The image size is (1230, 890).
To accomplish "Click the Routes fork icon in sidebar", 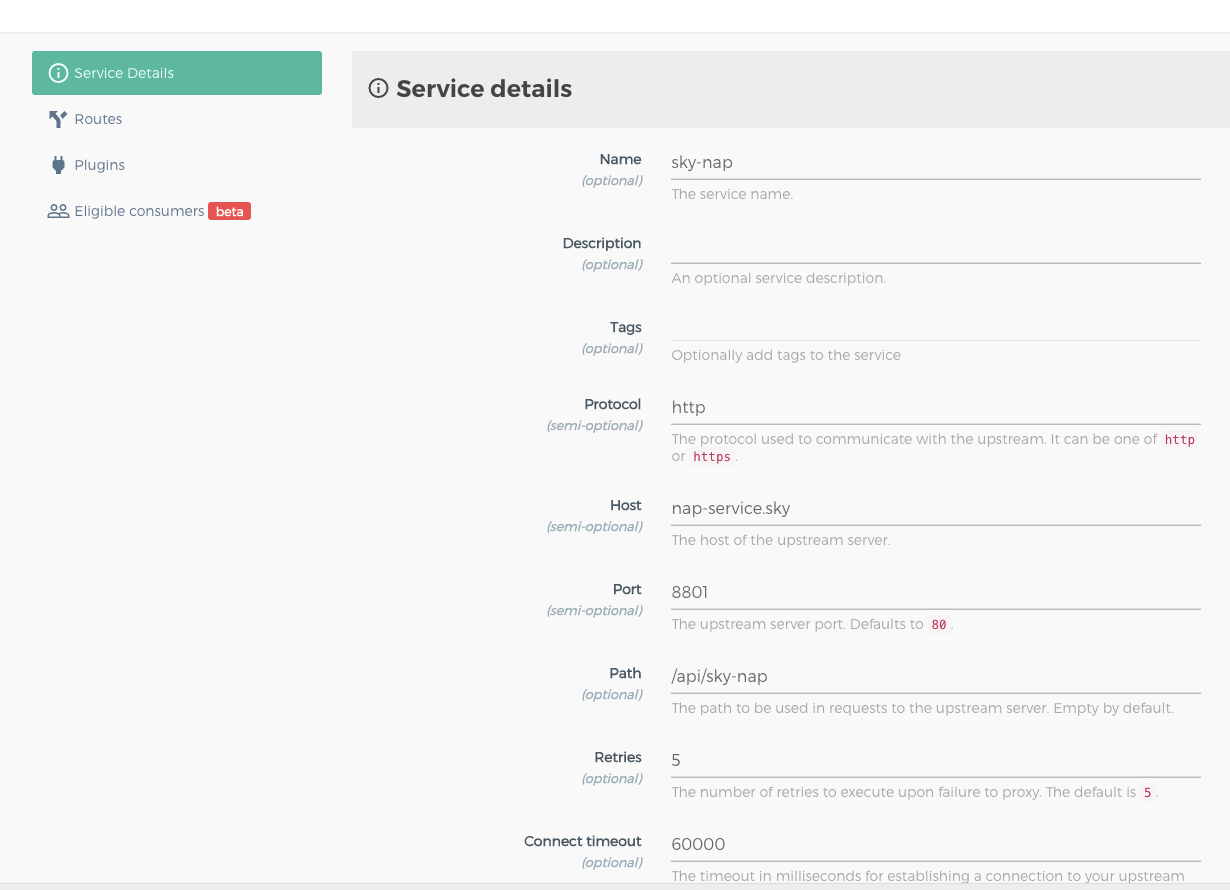I will point(58,119).
